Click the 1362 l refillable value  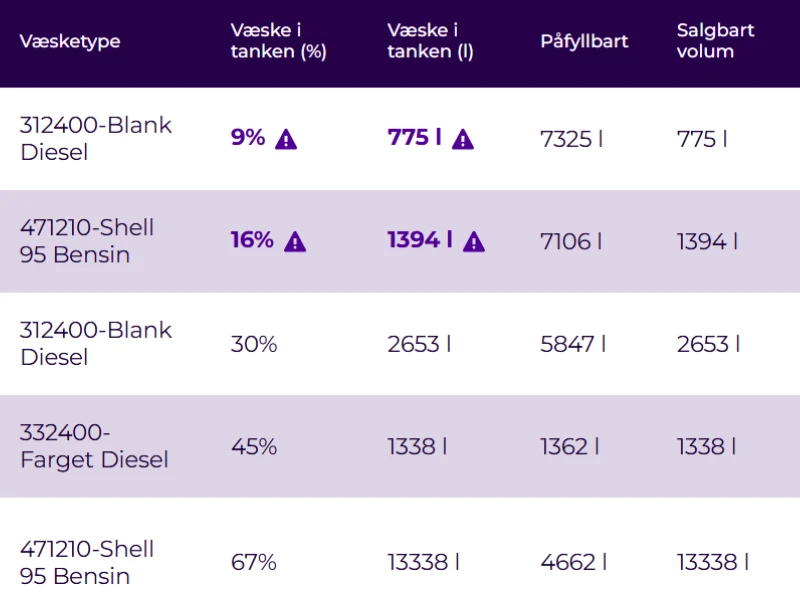tap(569, 446)
